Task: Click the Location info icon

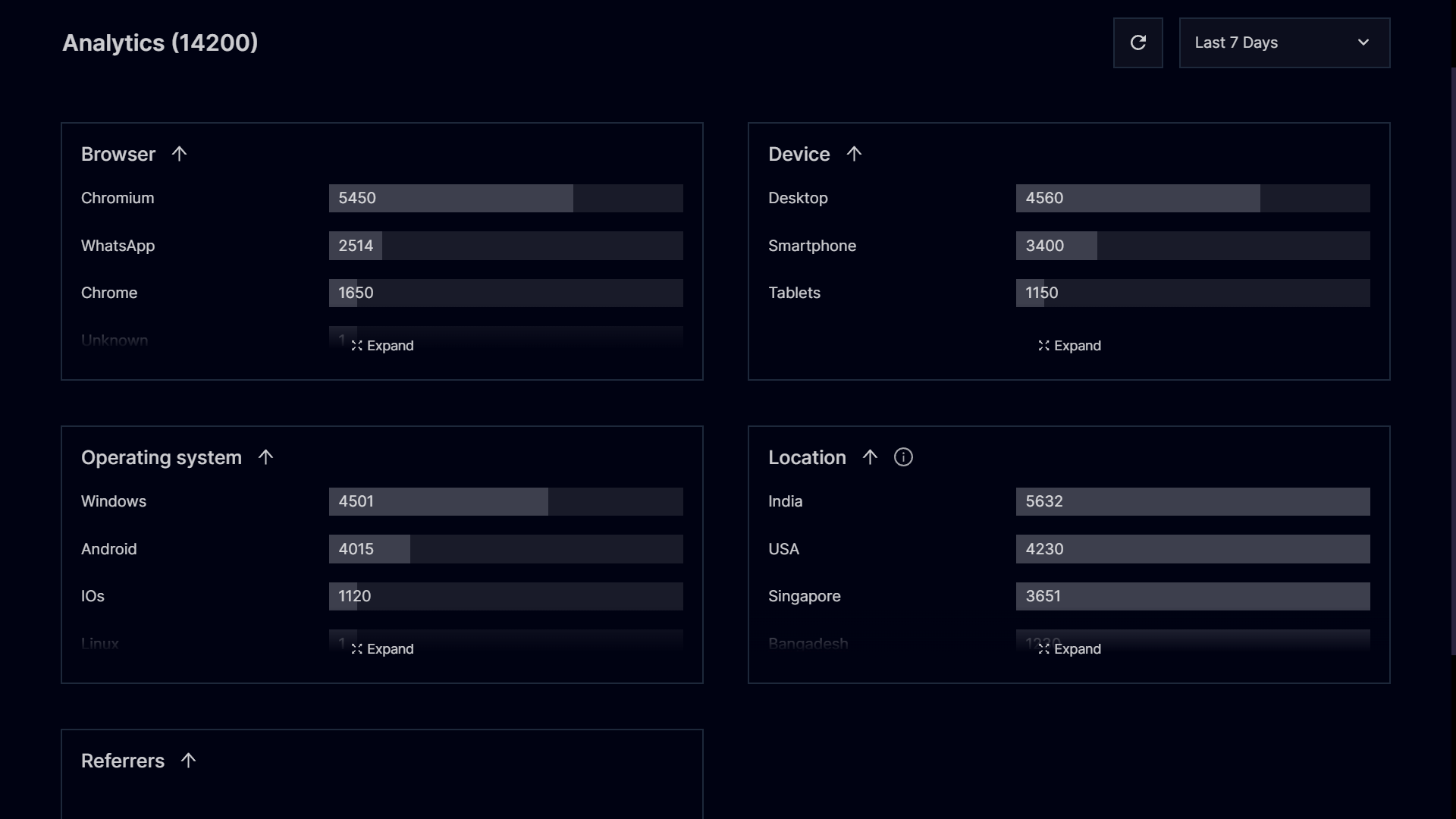Action: click(x=903, y=457)
